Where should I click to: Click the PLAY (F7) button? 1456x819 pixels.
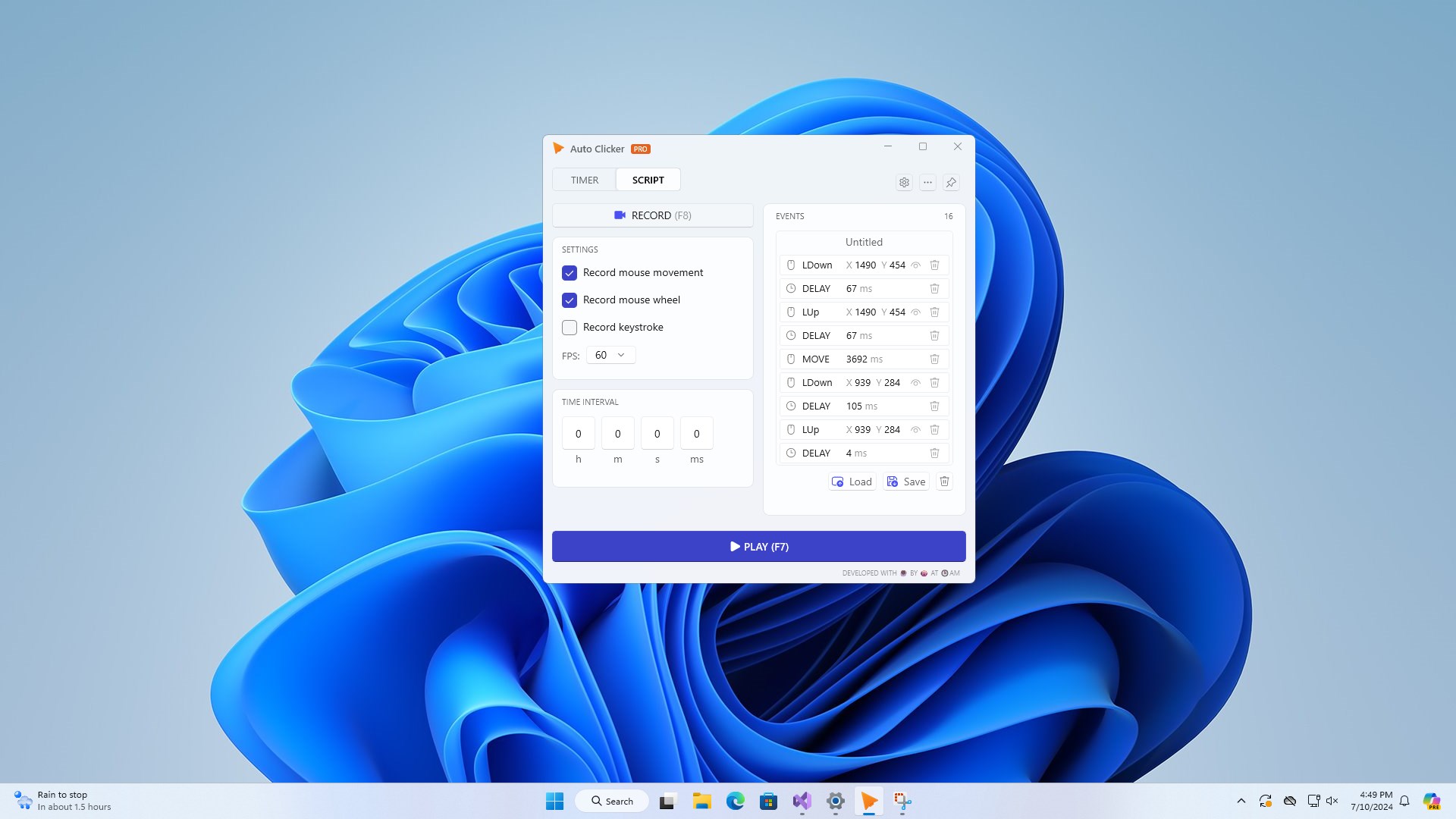click(x=758, y=546)
